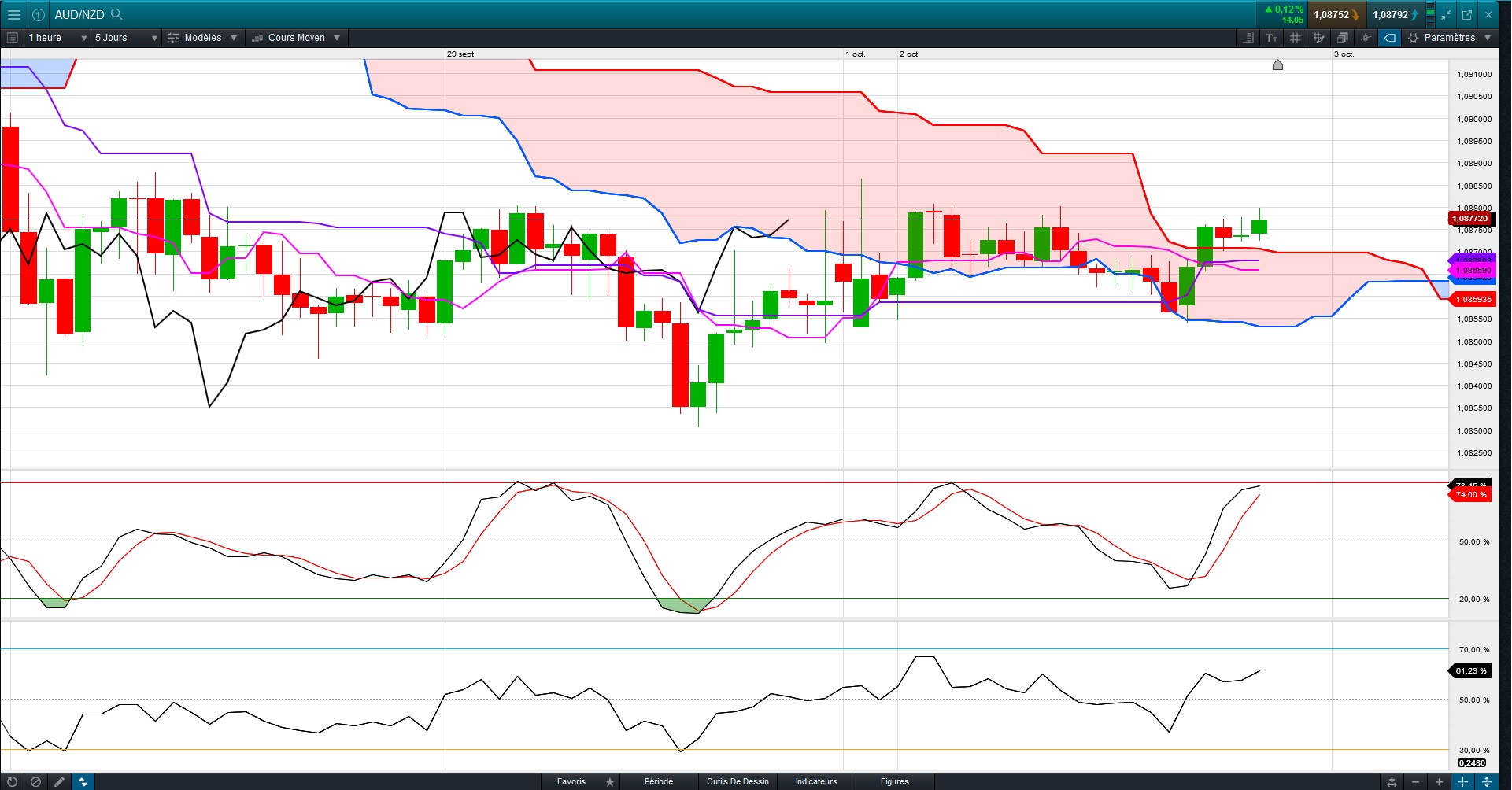1512x790 pixels.
Task: Click the 0,2480 value label at bottom right
Action: (x=1471, y=762)
